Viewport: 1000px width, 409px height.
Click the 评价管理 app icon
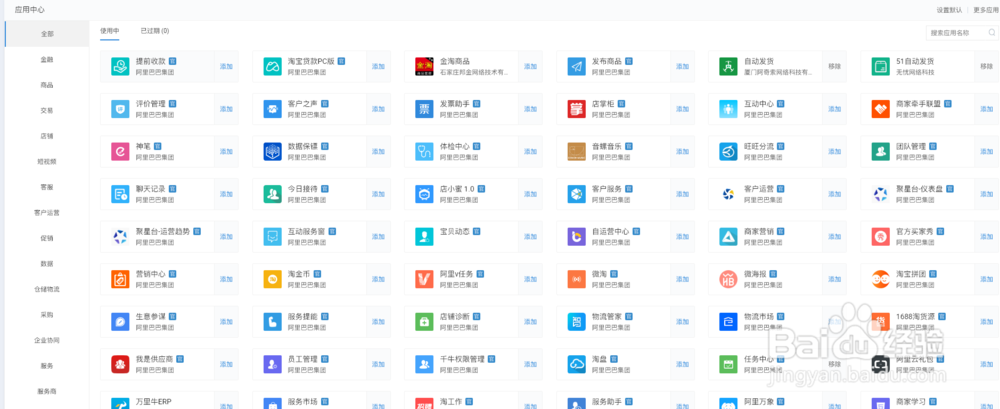click(120, 109)
